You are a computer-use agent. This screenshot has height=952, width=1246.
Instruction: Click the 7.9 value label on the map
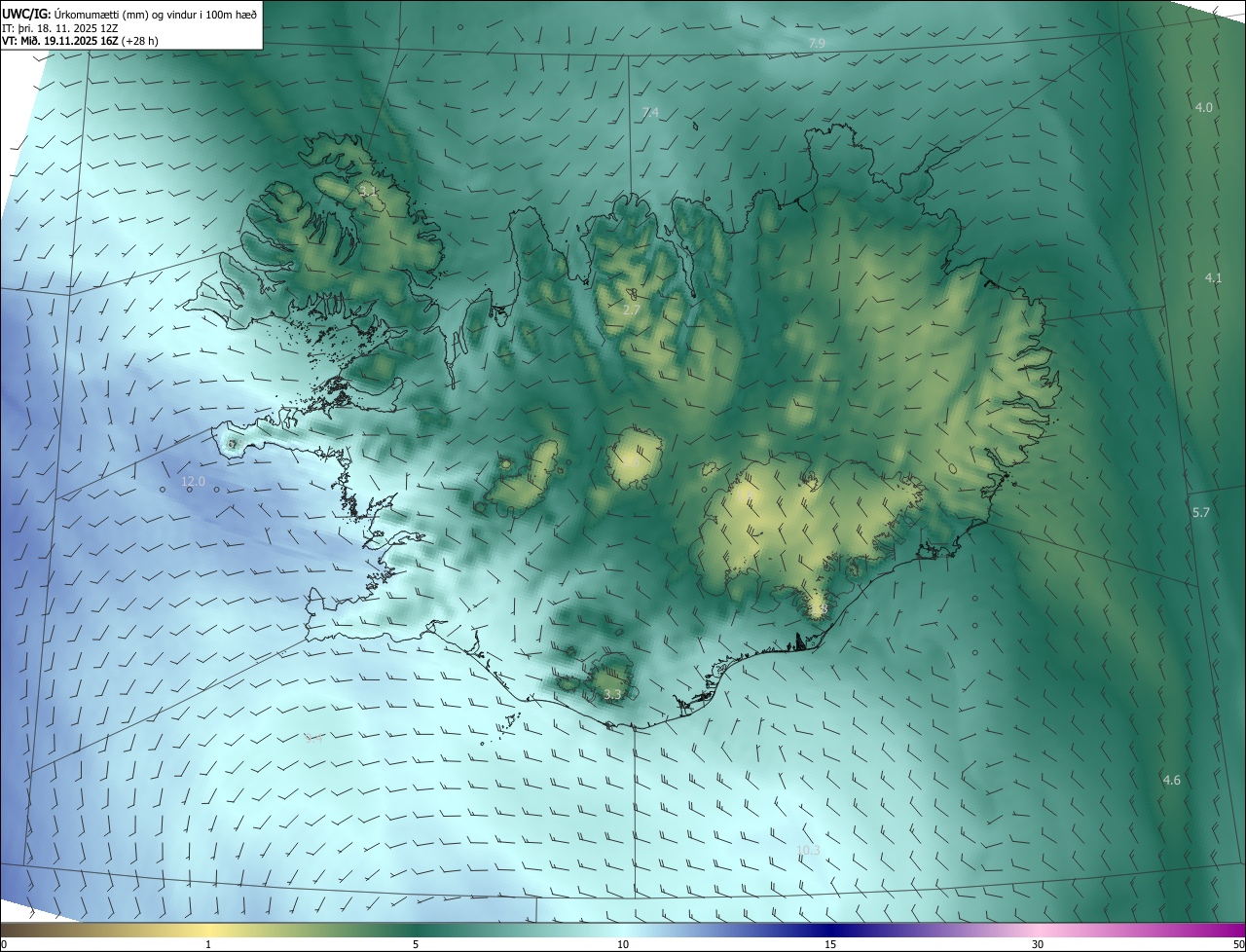[x=817, y=44]
